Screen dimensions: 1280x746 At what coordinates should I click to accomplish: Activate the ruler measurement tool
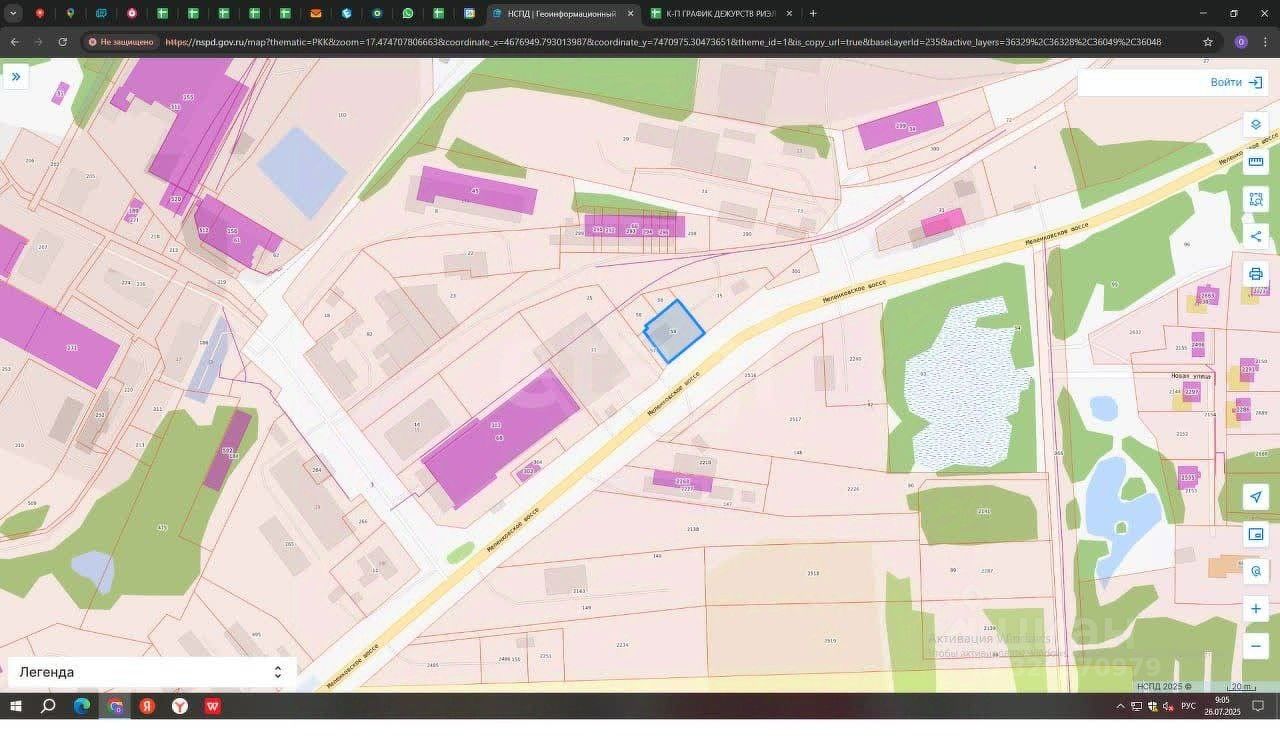click(x=1256, y=162)
